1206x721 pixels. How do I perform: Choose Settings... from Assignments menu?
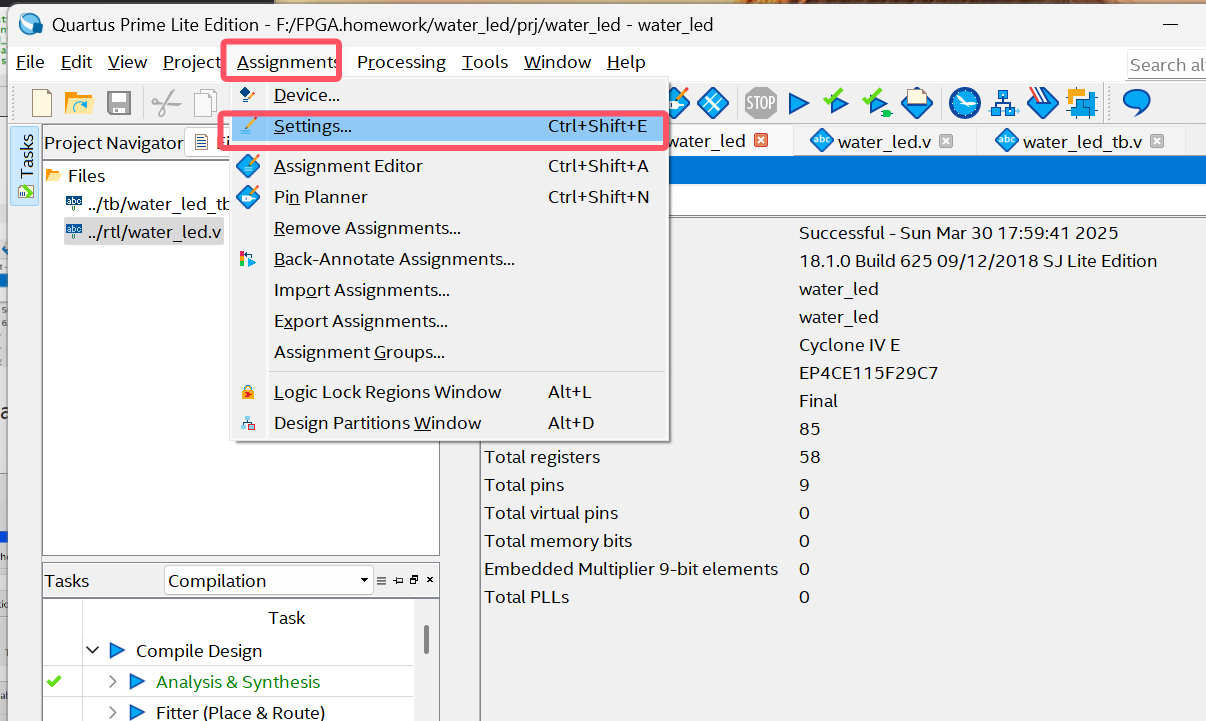coord(450,128)
